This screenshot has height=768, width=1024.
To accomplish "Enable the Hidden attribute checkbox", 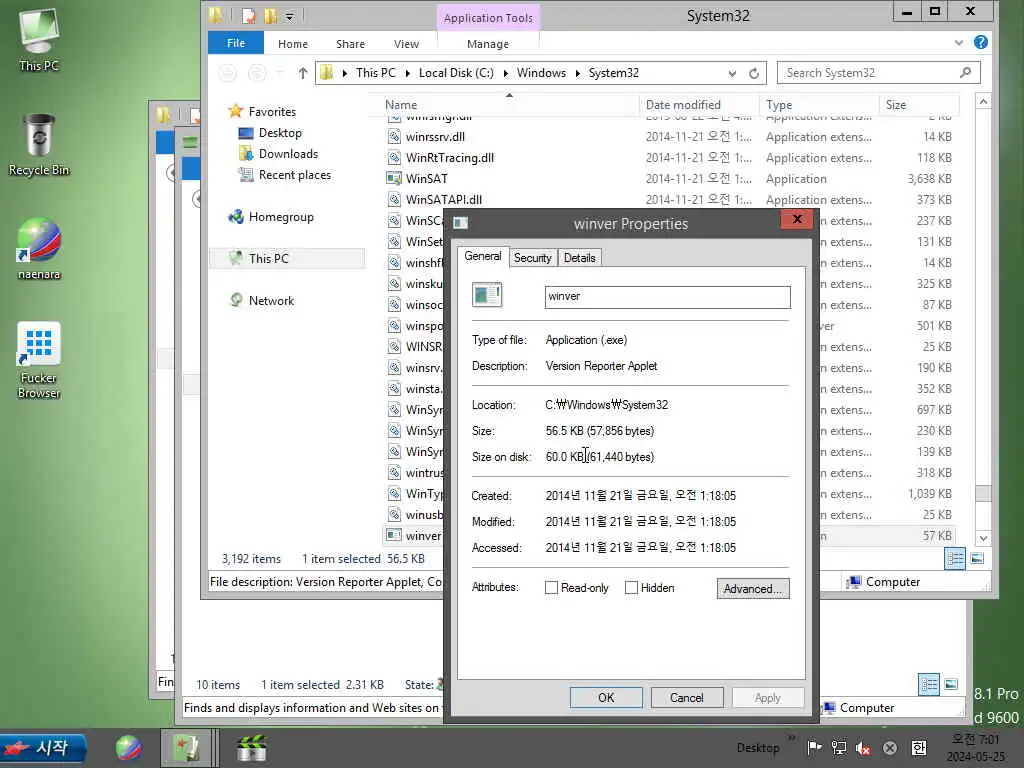I will pos(631,588).
